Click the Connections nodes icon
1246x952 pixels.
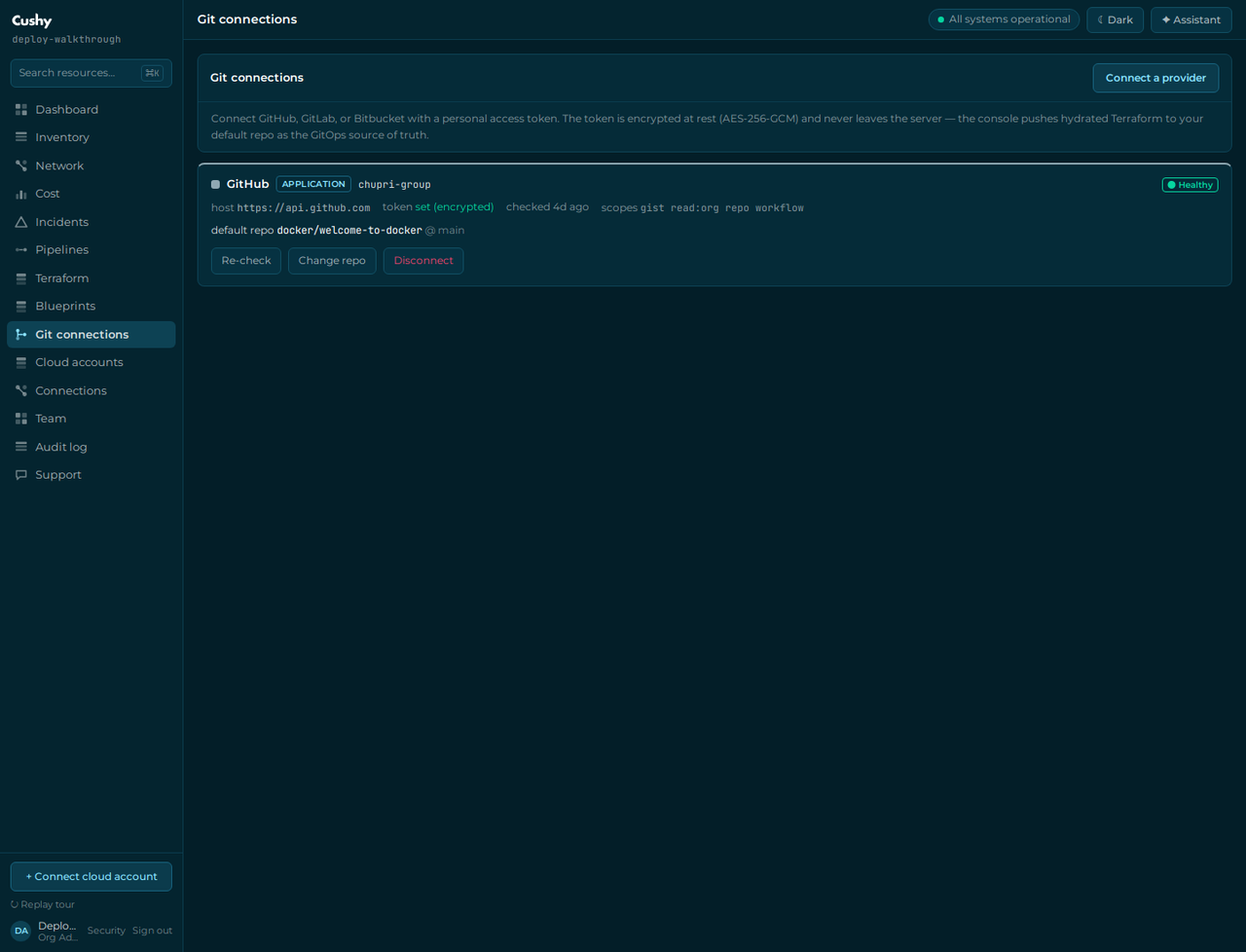click(21, 390)
